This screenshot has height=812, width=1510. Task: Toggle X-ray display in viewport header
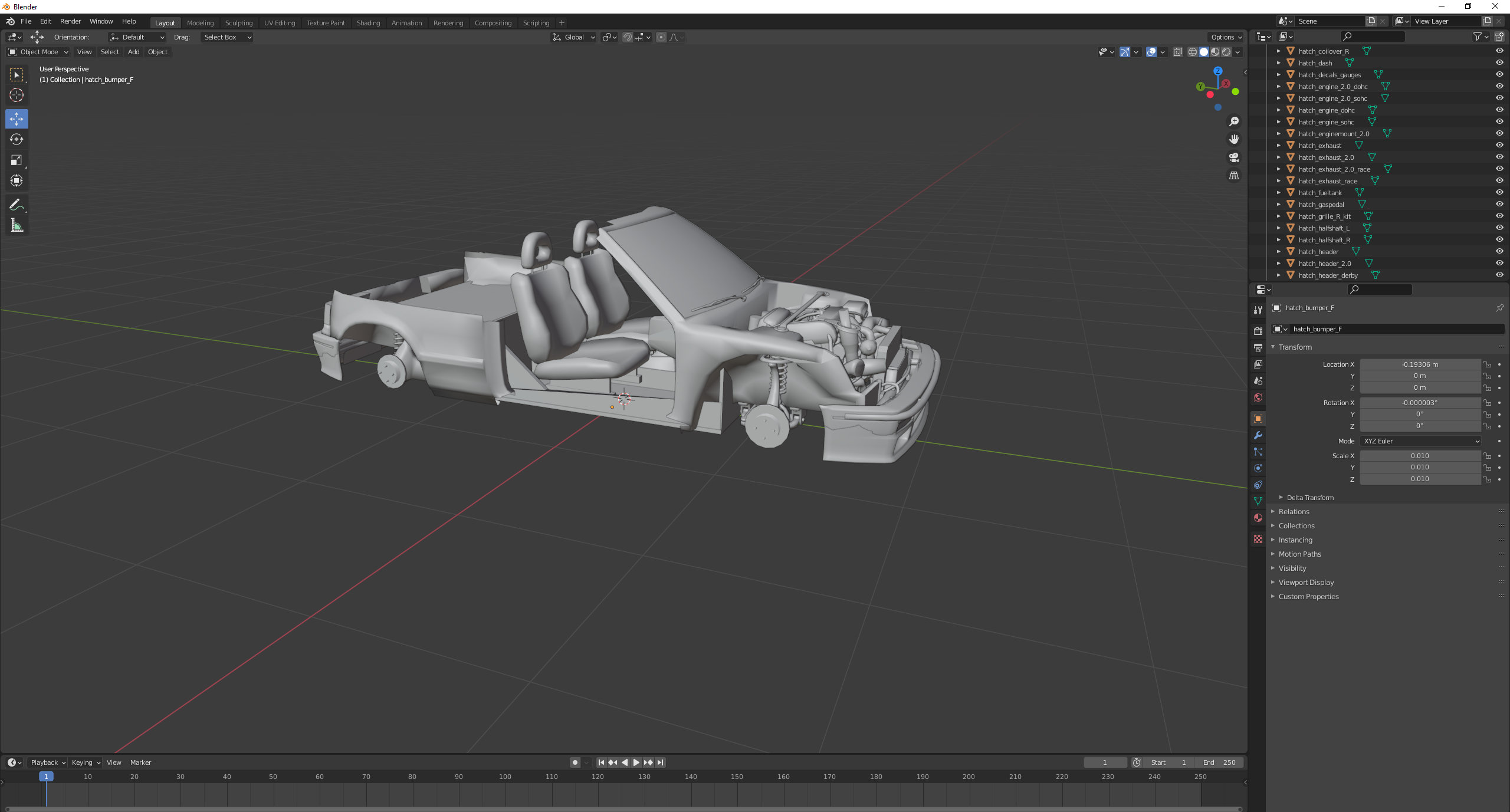tap(1177, 52)
